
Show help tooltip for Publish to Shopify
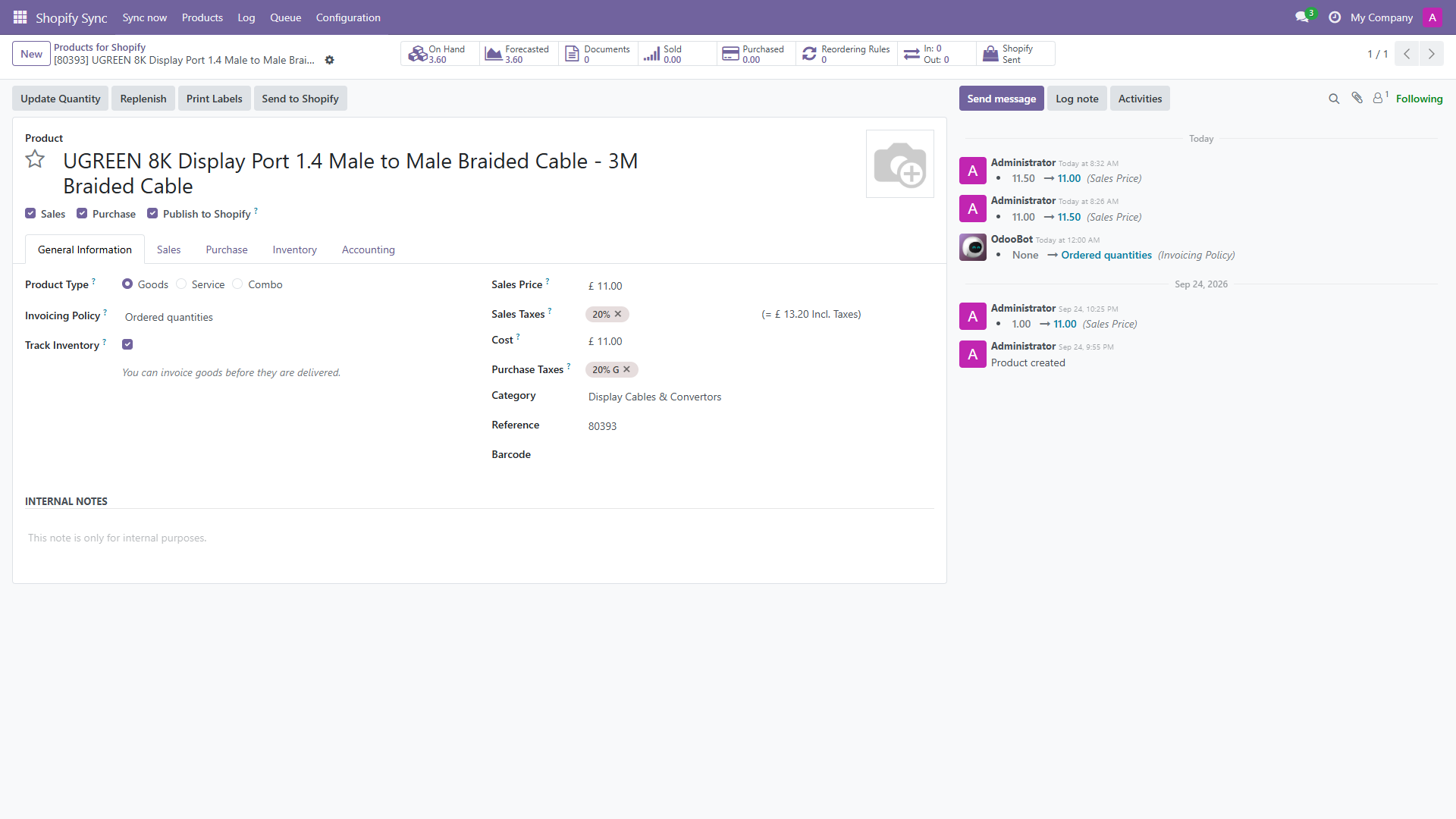[256, 211]
